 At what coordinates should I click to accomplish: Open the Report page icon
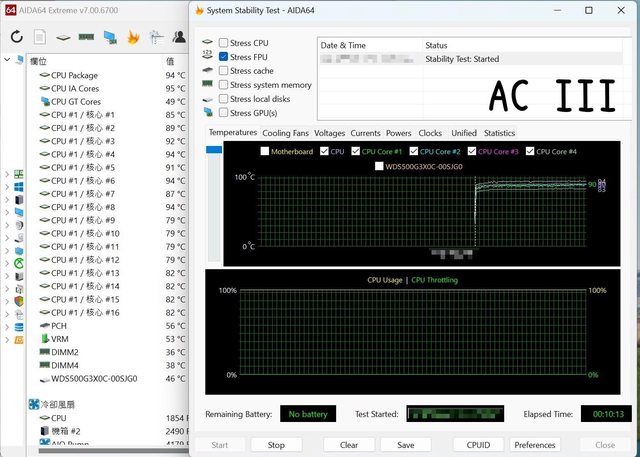[39, 37]
